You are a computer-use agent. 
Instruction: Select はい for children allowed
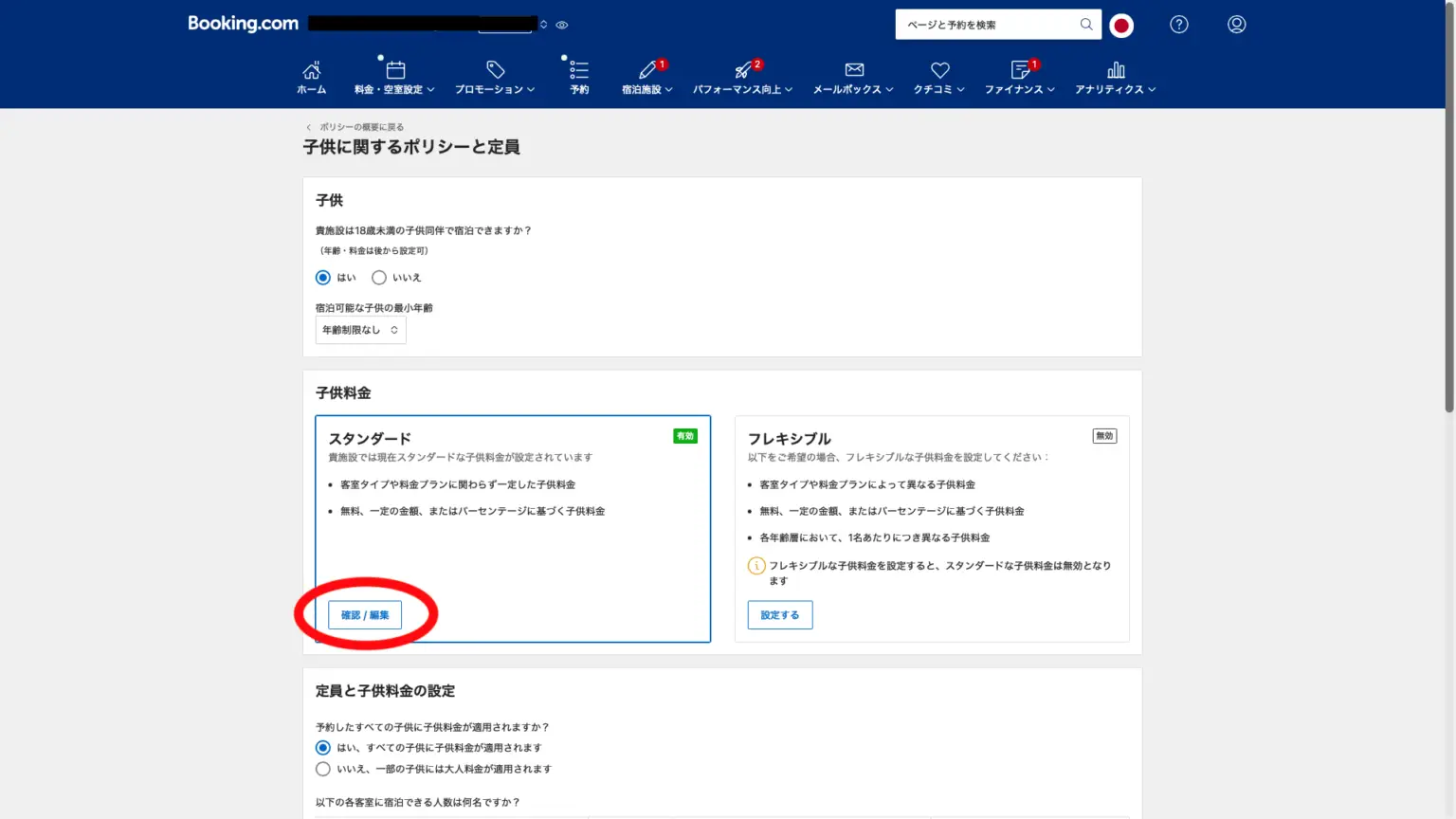323,278
